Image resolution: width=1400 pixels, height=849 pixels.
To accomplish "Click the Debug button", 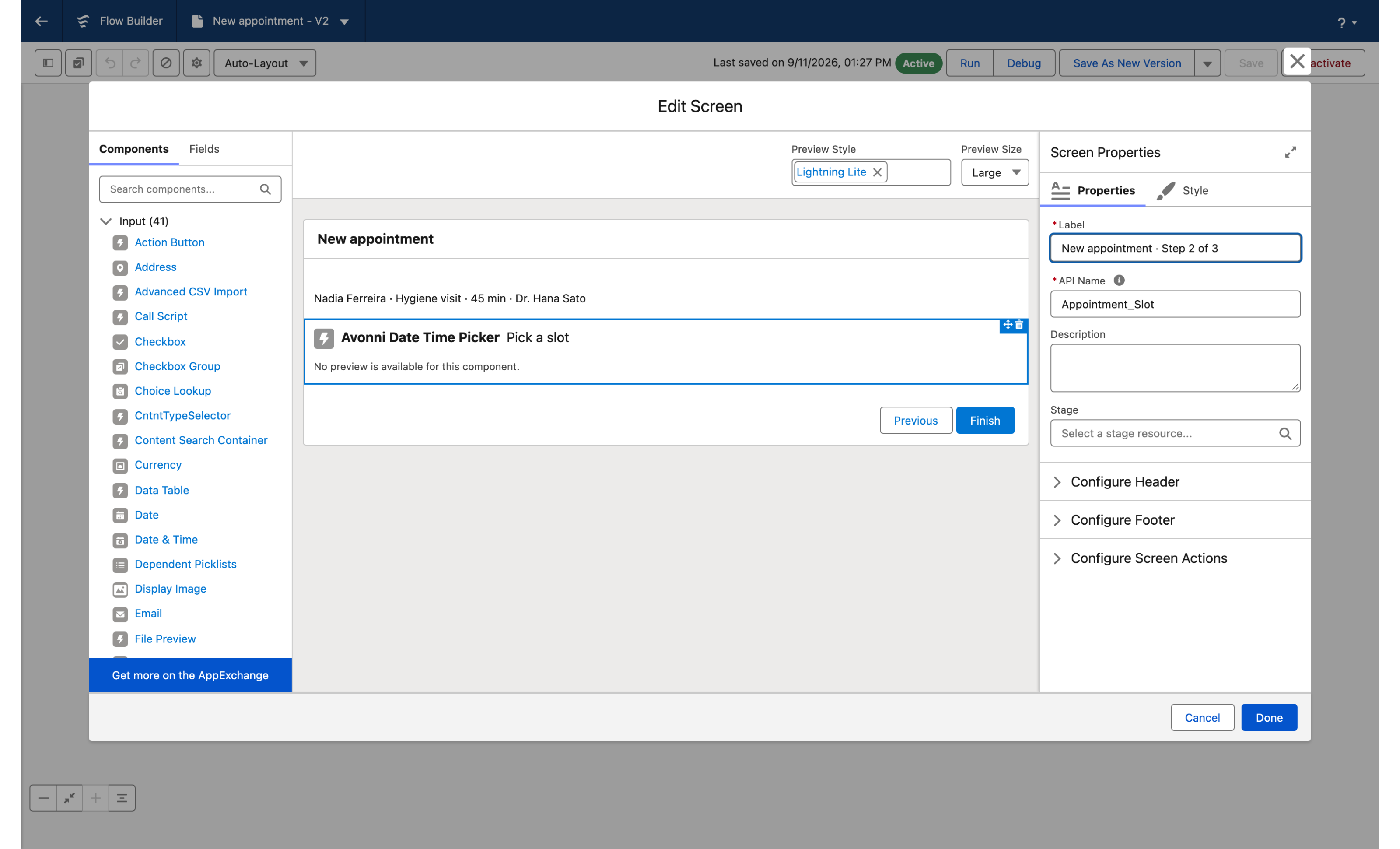I will click(x=1023, y=63).
